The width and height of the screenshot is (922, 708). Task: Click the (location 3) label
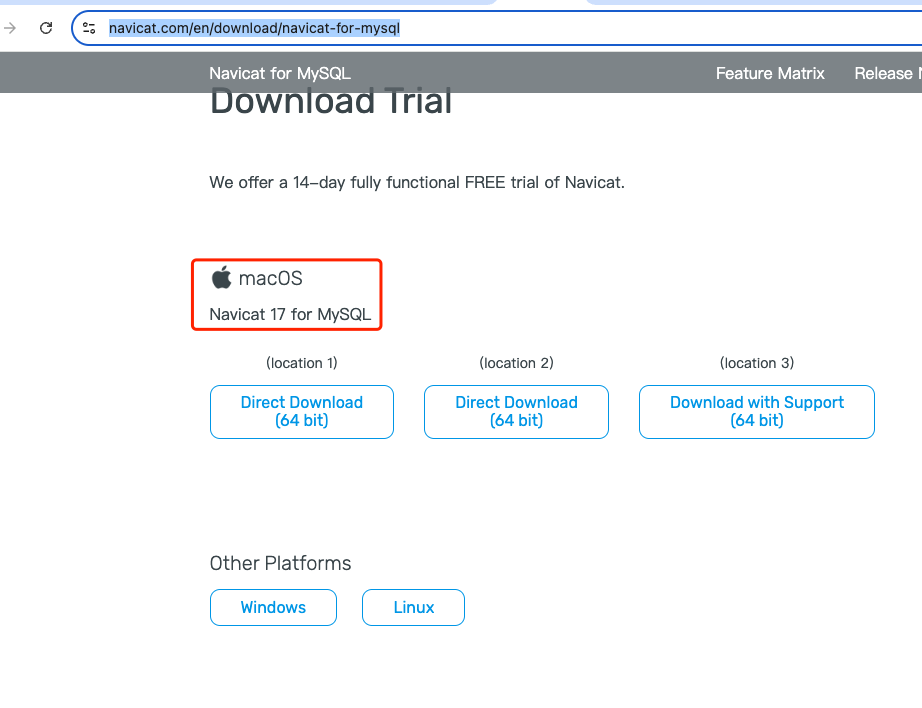click(x=757, y=363)
